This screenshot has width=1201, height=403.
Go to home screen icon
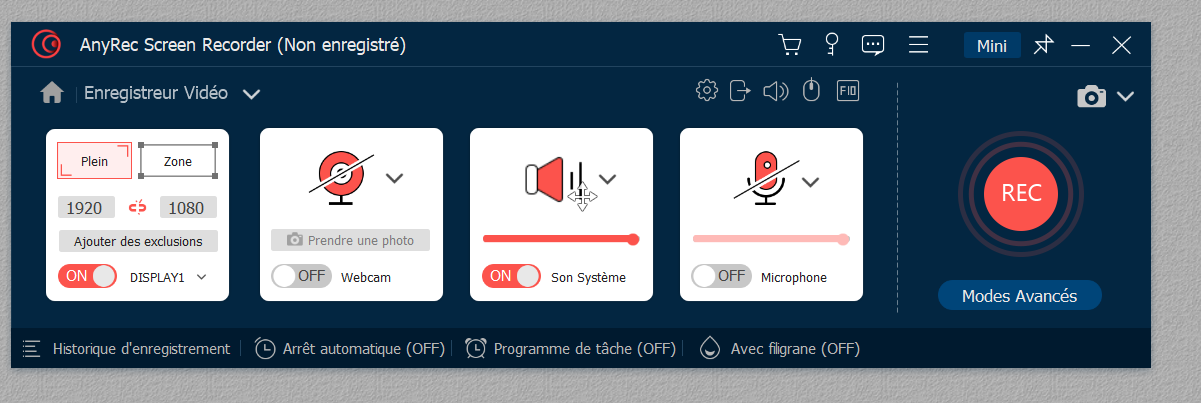coord(52,93)
